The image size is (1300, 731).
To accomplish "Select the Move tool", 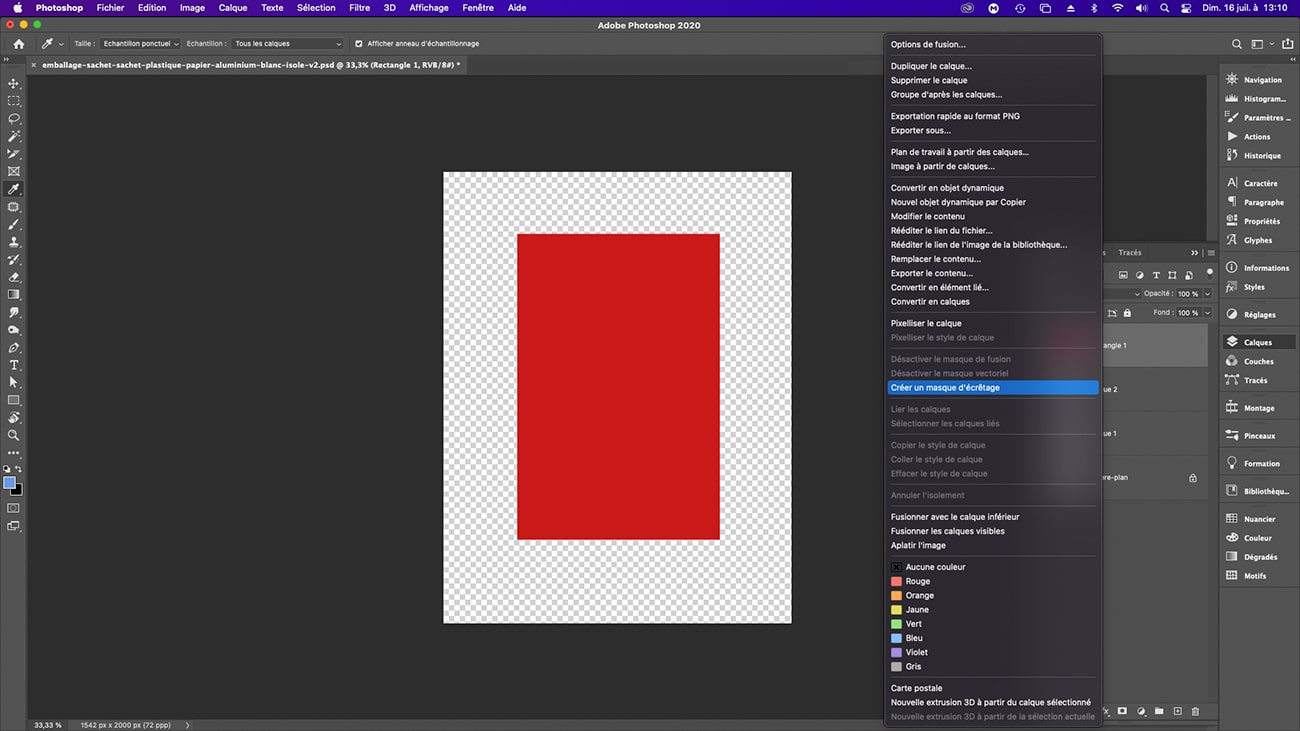I will [14, 84].
